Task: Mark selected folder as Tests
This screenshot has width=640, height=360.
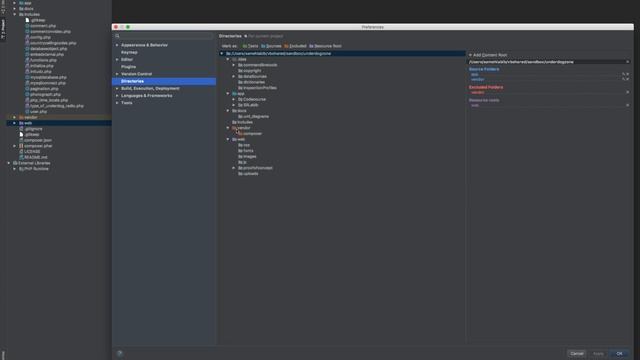Action: 250,46
